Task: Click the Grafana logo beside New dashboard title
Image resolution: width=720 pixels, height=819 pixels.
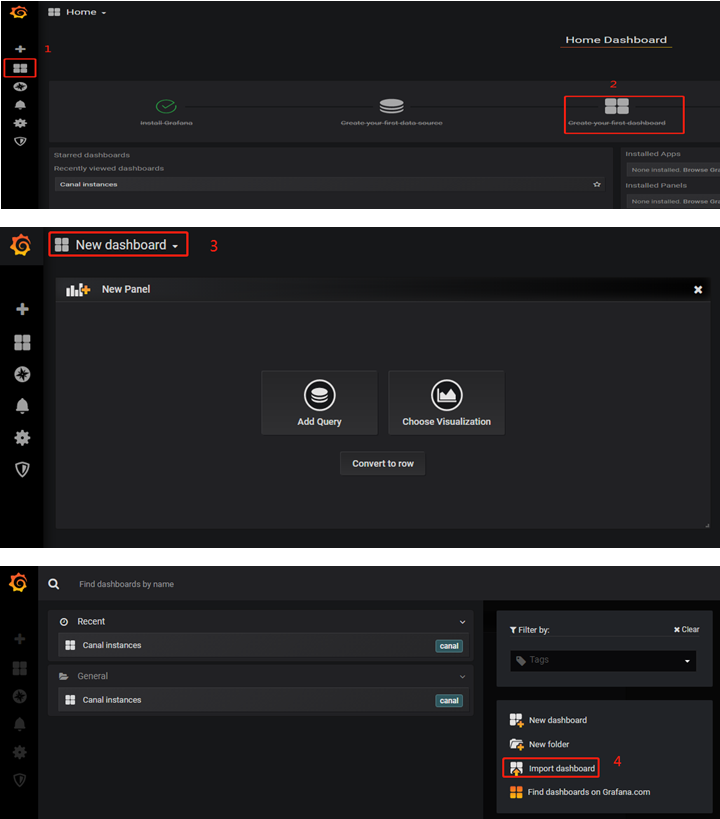Action: (21, 245)
